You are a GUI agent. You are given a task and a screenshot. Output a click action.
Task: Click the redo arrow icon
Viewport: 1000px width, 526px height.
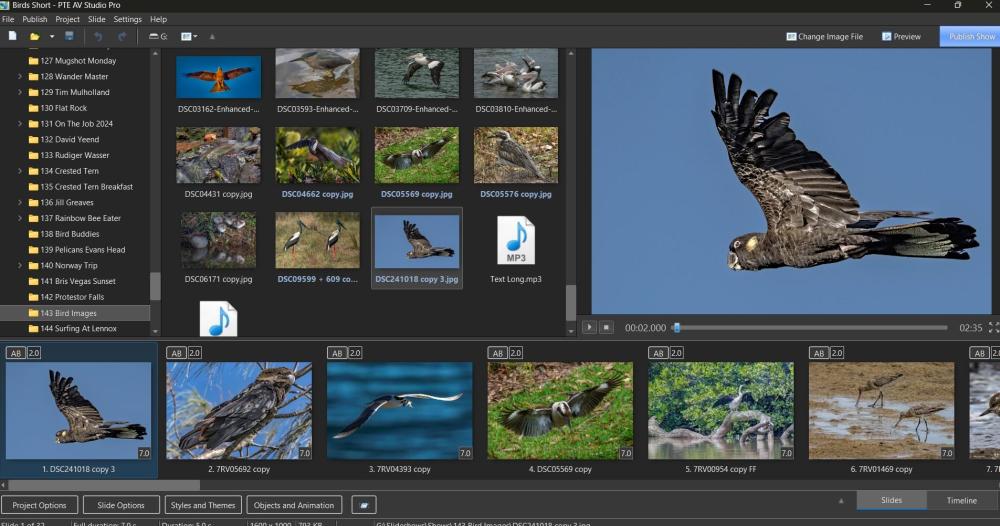(122, 36)
